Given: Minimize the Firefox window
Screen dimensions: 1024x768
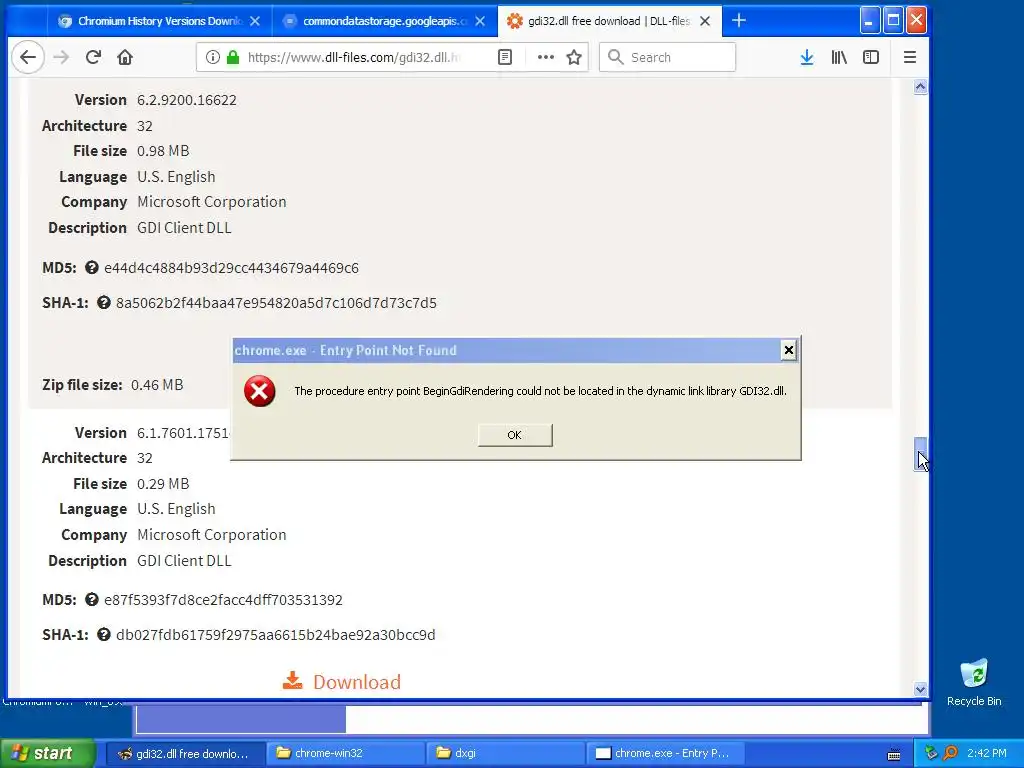Looking at the screenshot, I should 869,20.
